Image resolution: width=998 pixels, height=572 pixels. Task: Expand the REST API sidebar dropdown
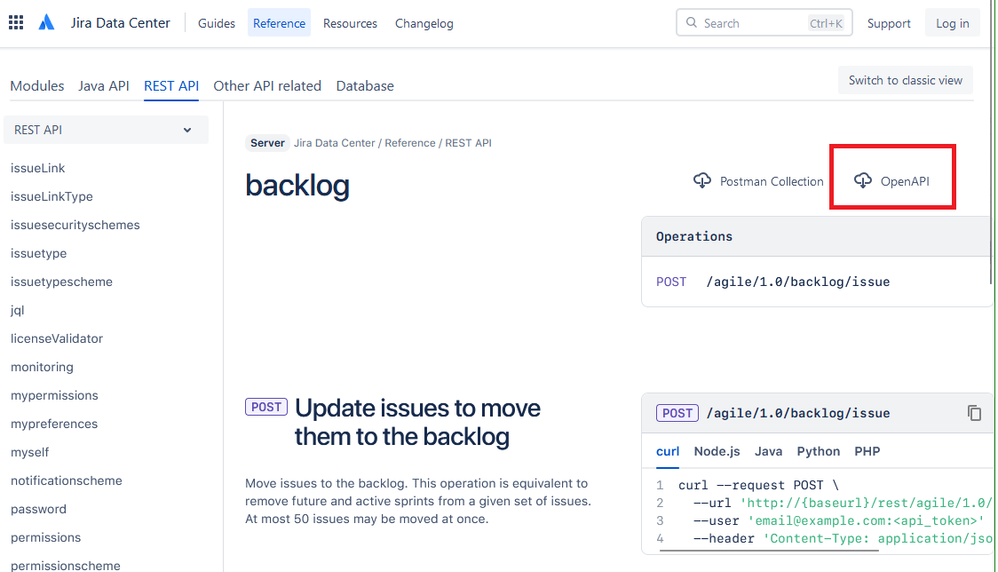106,130
